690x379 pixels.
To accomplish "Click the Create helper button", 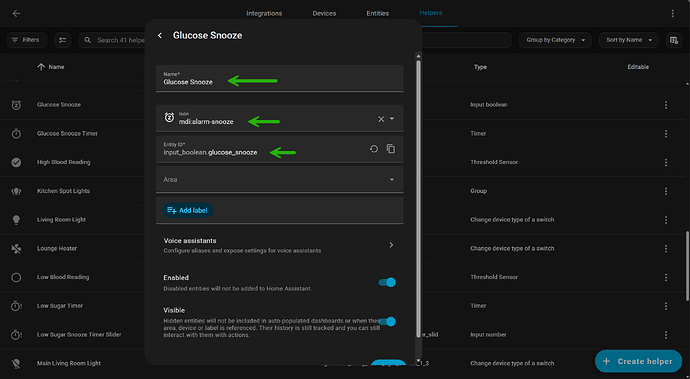I will (639, 361).
